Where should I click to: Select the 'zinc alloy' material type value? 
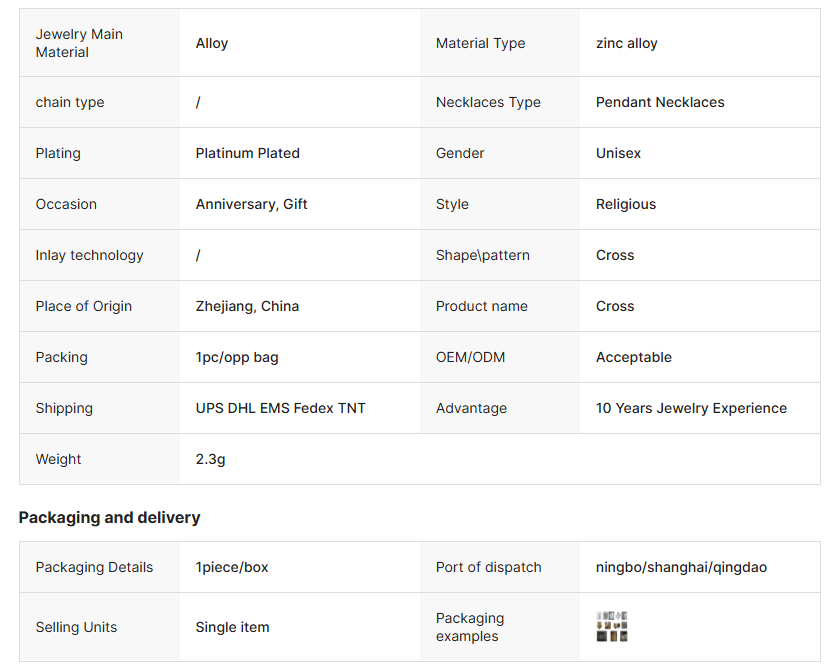click(x=626, y=43)
